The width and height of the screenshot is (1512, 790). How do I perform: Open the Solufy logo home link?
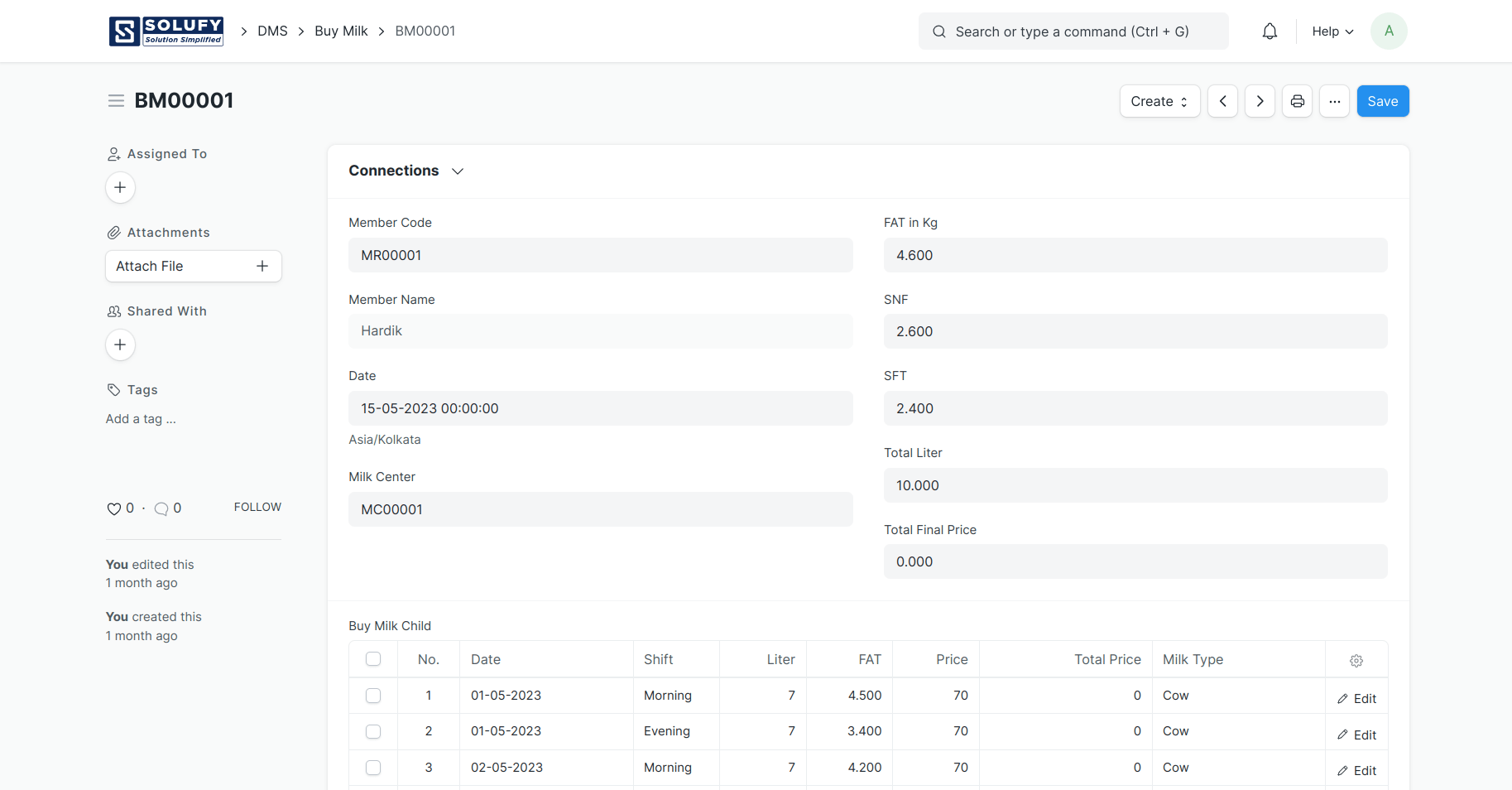pos(166,31)
